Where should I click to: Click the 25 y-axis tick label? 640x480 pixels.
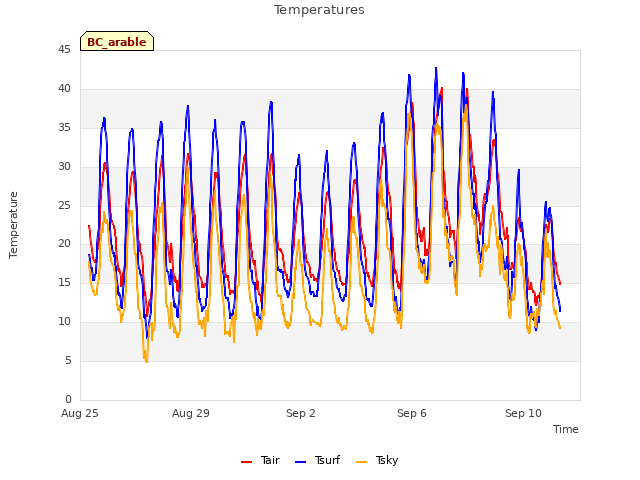point(64,205)
